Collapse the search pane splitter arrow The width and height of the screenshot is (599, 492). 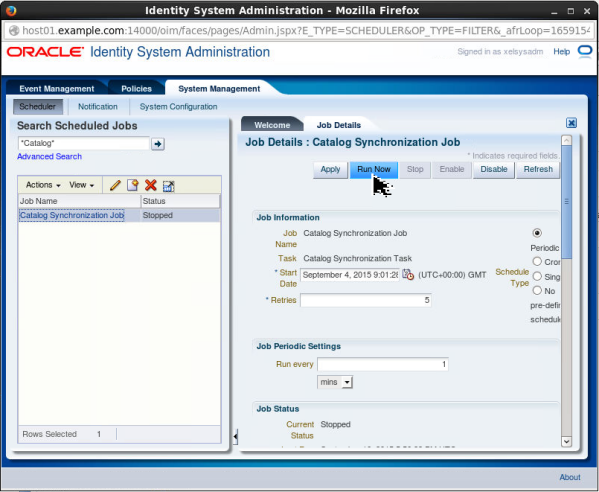coord(235,436)
